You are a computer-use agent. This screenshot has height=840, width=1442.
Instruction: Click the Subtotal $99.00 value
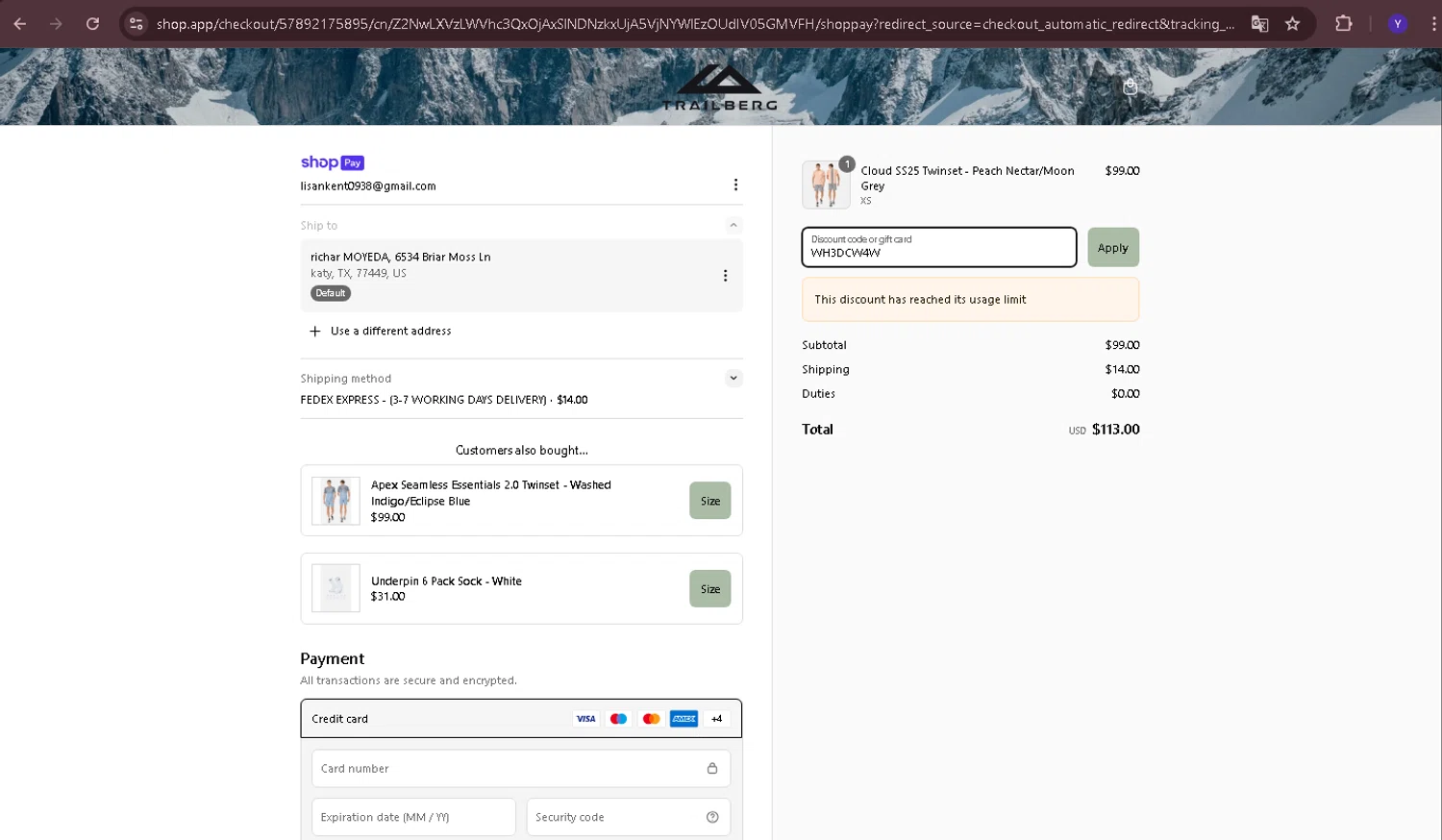click(x=1122, y=345)
